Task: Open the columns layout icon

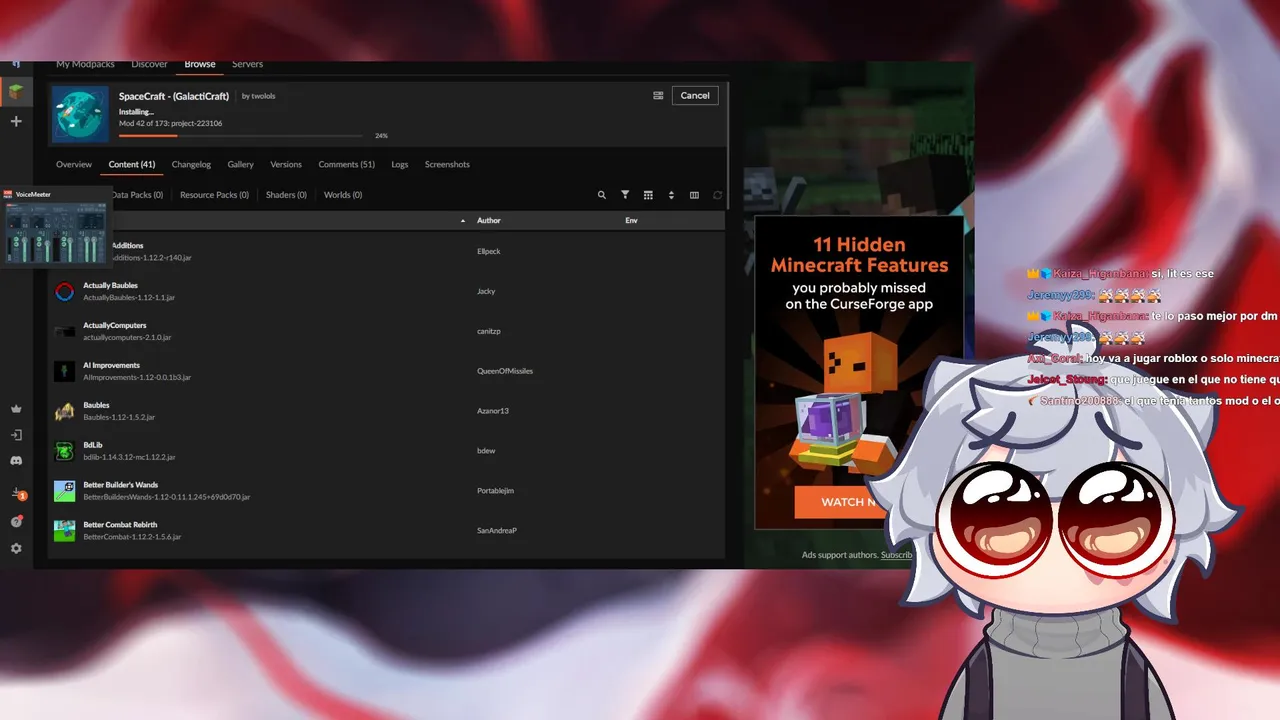Action: pyautogui.click(x=694, y=195)
